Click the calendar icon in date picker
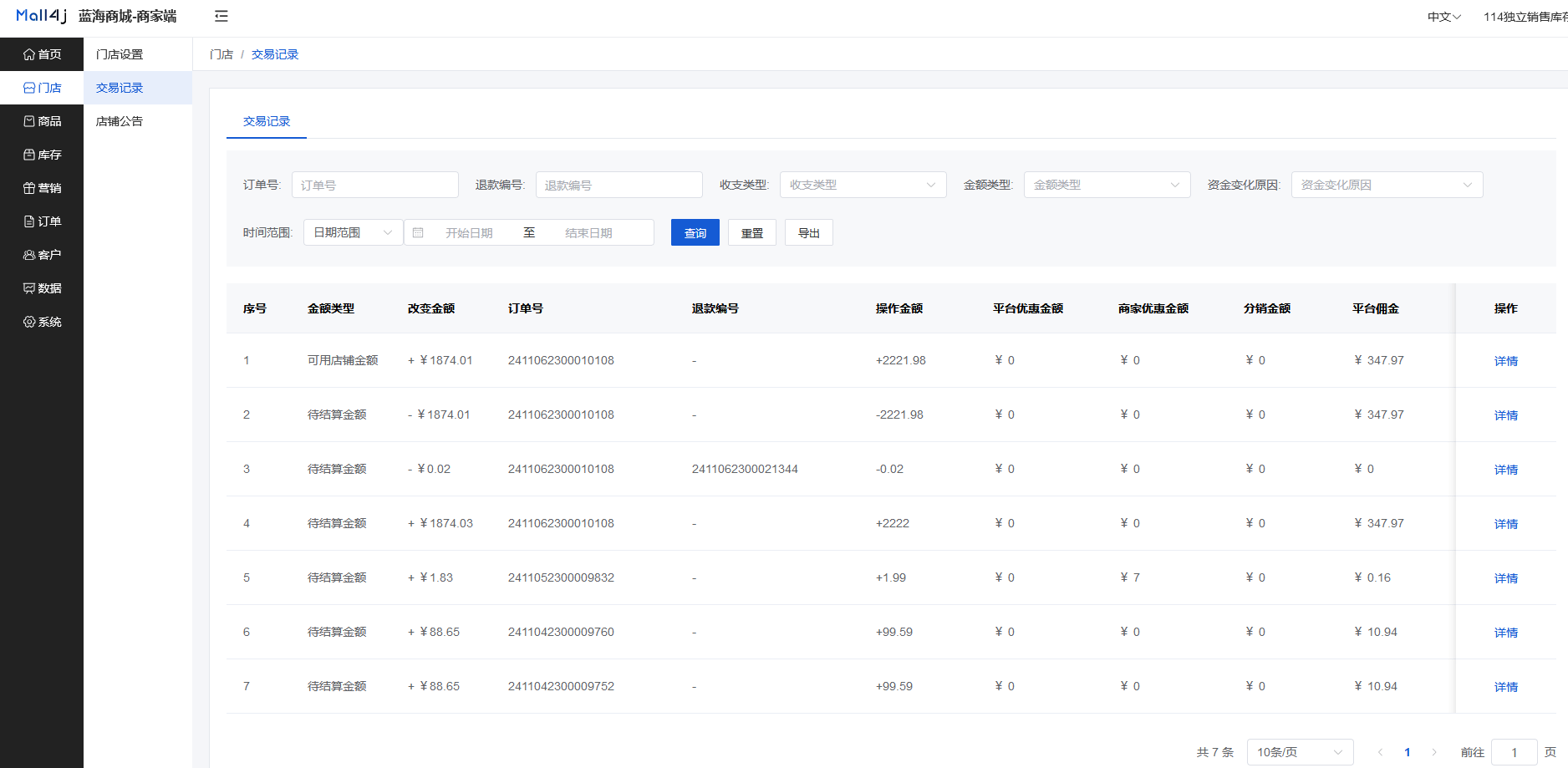1568x768 pixels. click(418, 232)
